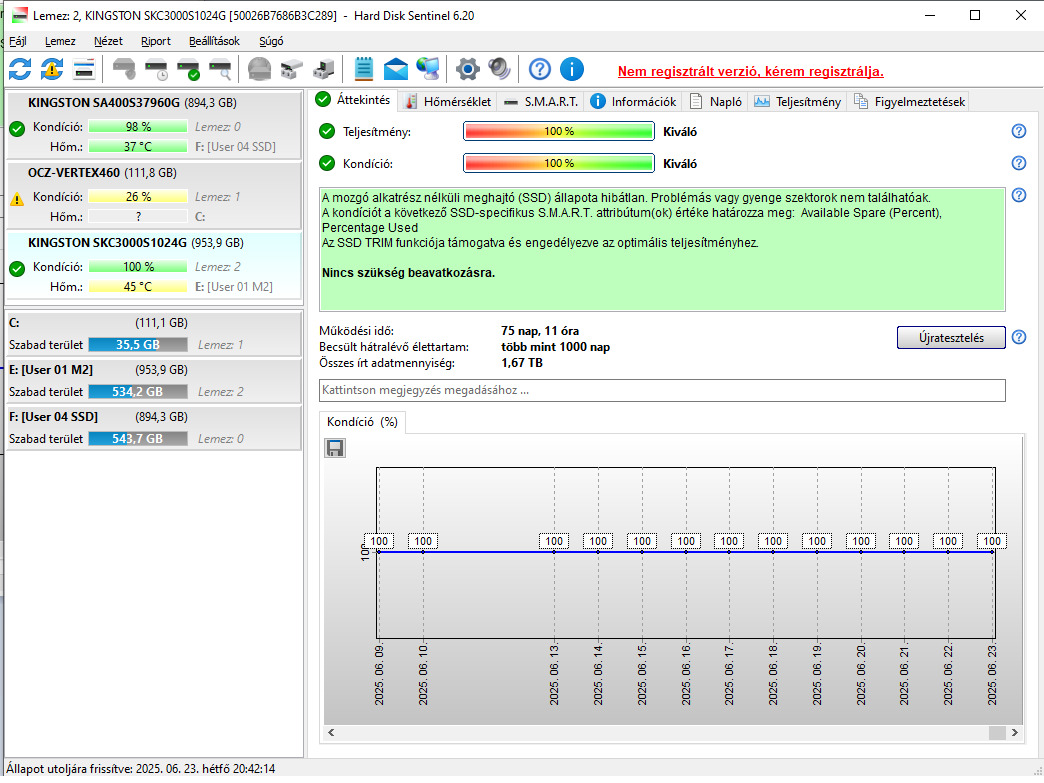
Task: Click the blue refresh arrows toolbar icon
Action: click(x=20, y=69)
